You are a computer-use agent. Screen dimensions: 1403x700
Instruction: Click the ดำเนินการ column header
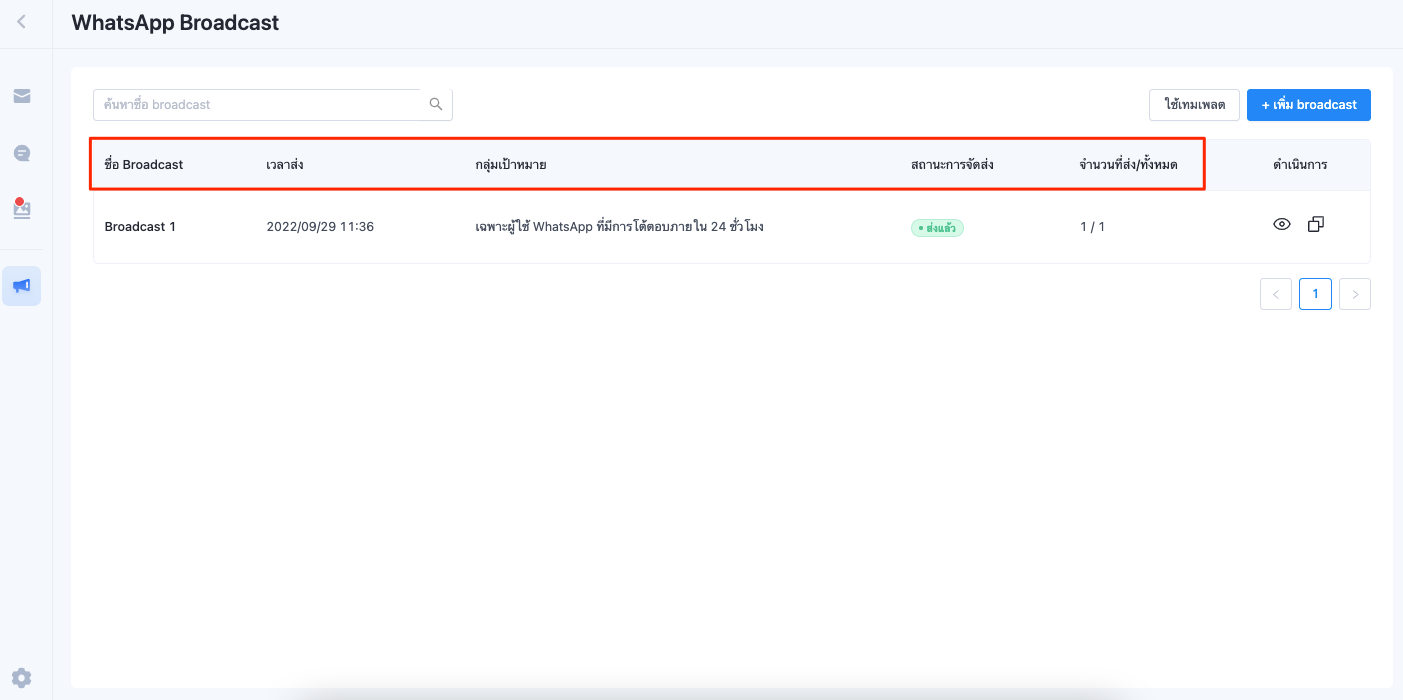pos(1300,164)
